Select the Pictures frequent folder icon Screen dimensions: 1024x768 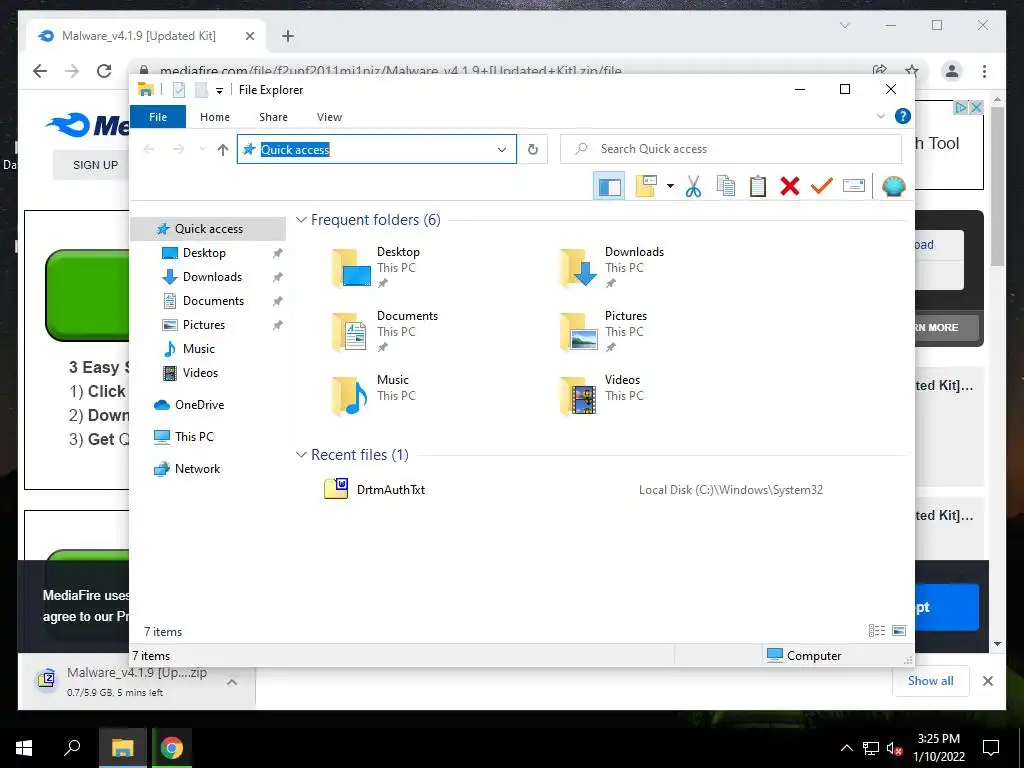coord(579,332)
